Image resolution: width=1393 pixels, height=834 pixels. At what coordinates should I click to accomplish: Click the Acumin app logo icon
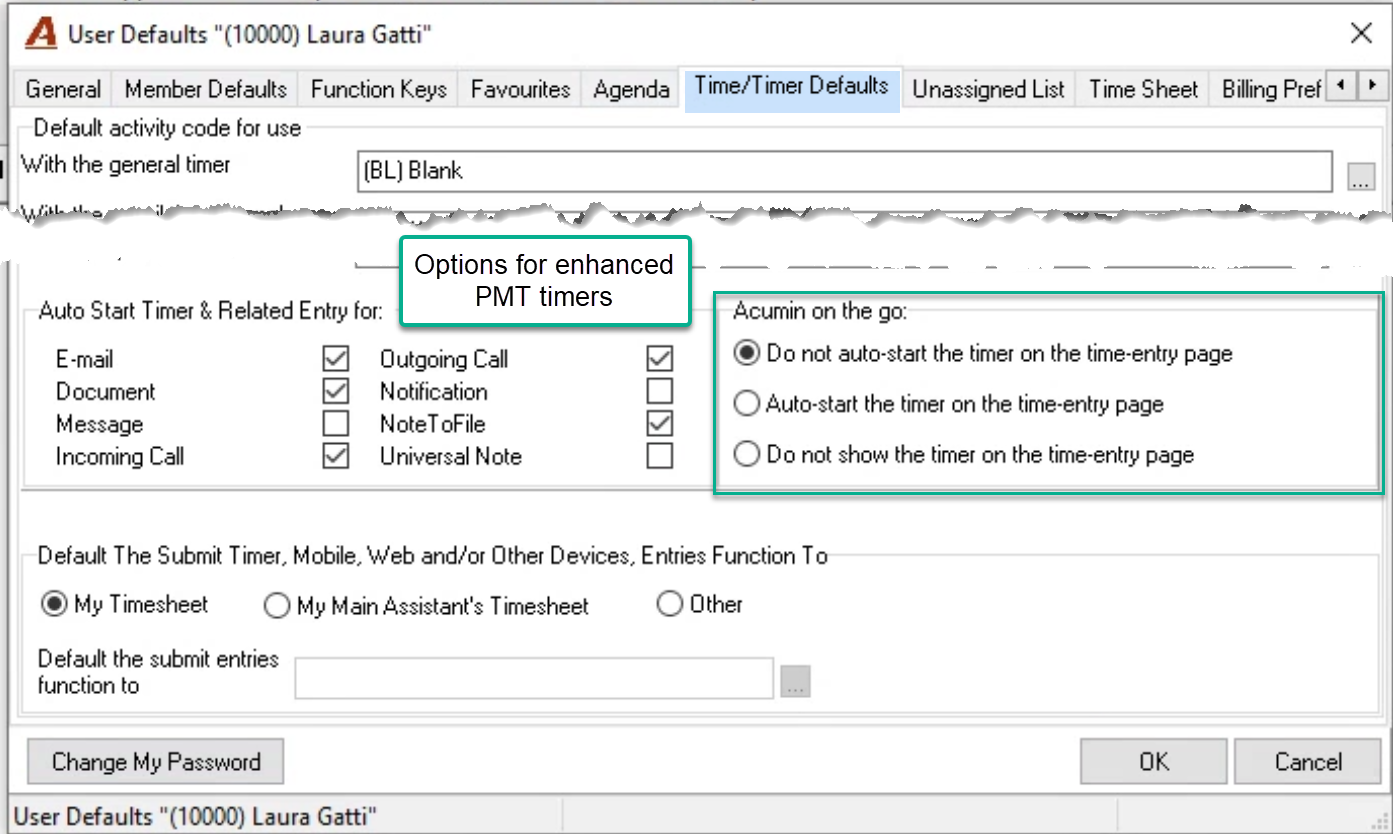[x=41, y=34]
